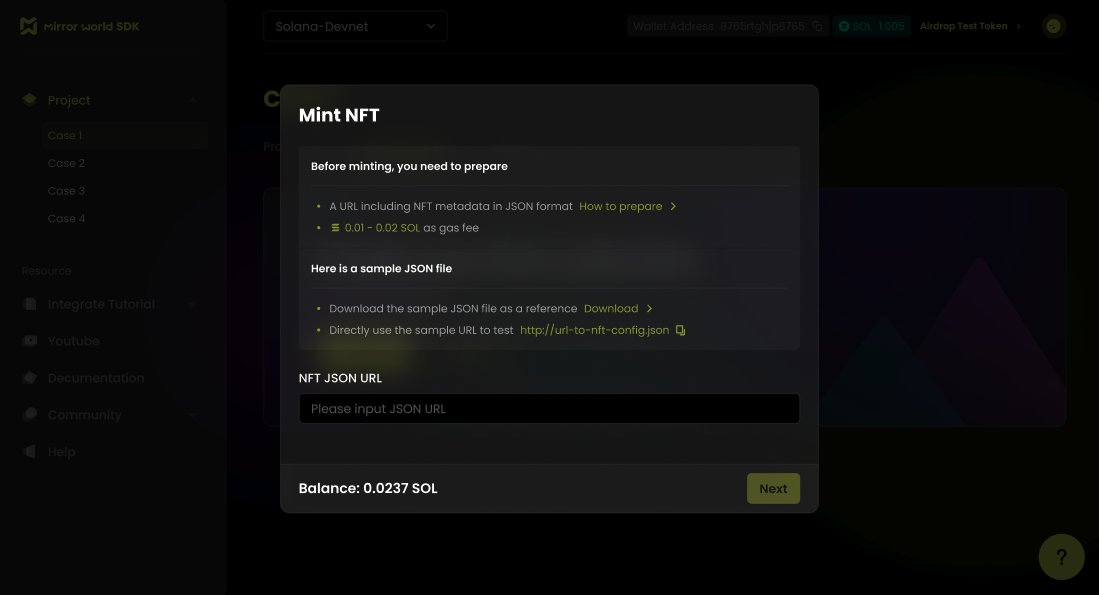Expand the Community submenu
The width and height of the screenshot is (1099, 595).
(192, 415)
